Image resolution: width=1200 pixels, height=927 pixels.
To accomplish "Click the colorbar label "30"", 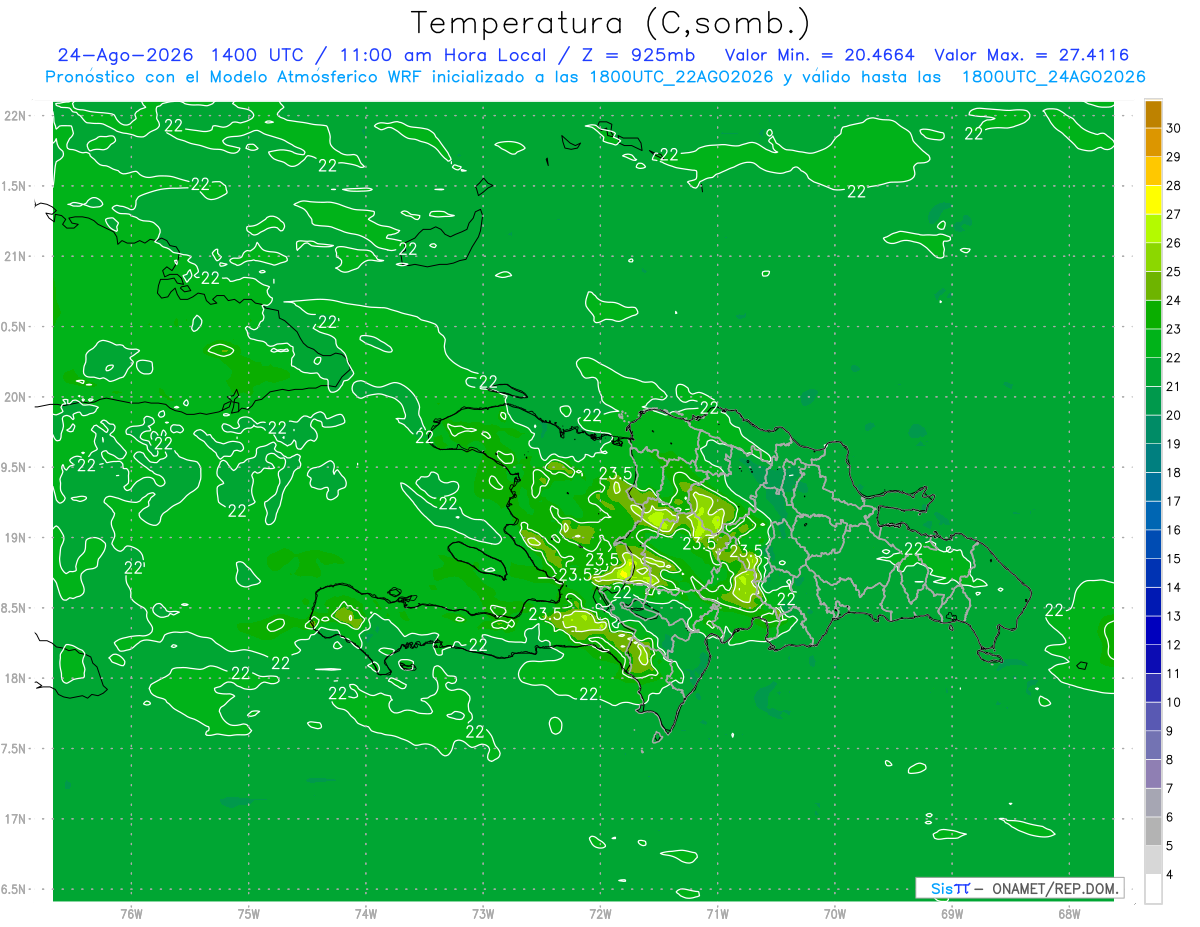I will pyautogui.click(x=1174, y=128).
